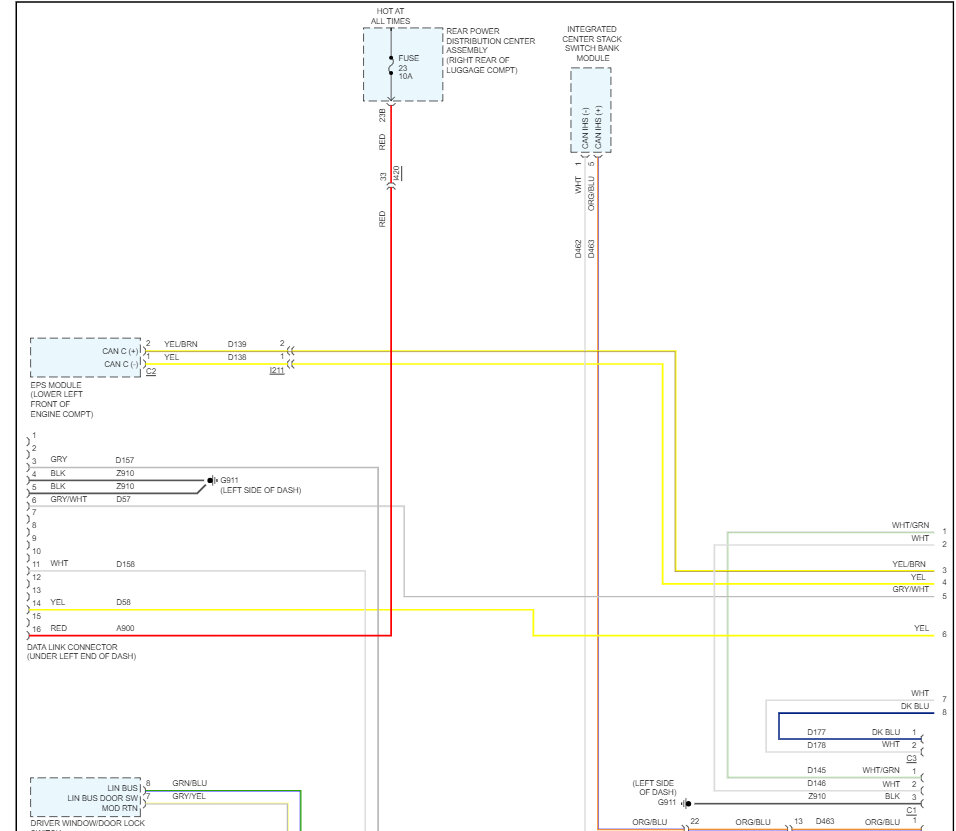The height and width of the screenshot is (831, 956).
Task: Click the D177 circuit label
Action: (x=816, y=732)
